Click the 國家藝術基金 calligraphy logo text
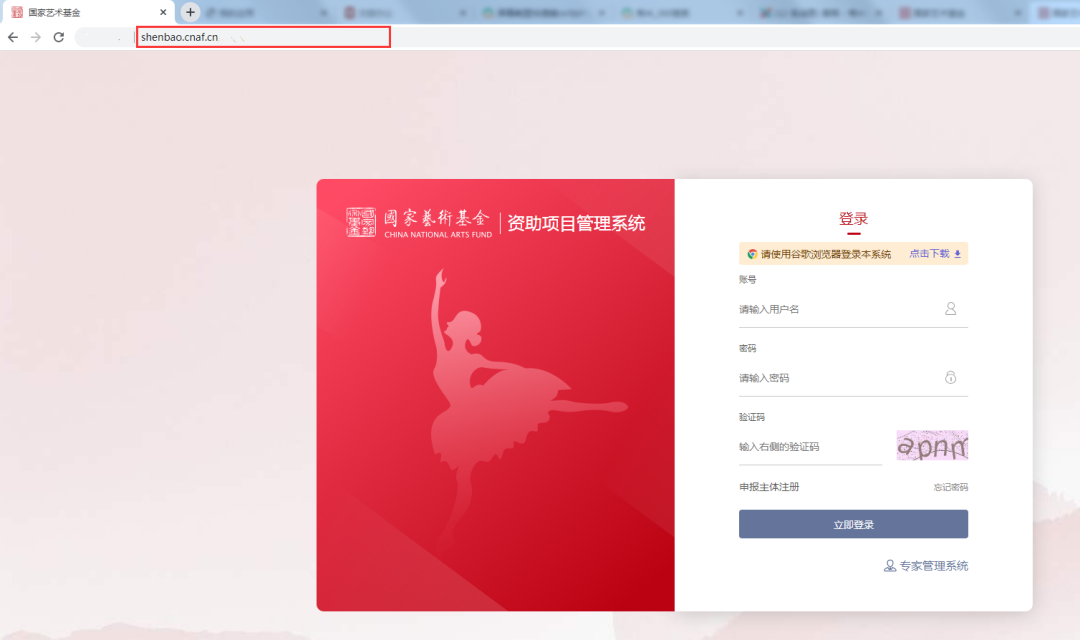This screenshot has width=1080, height=640. coord(437,218)
